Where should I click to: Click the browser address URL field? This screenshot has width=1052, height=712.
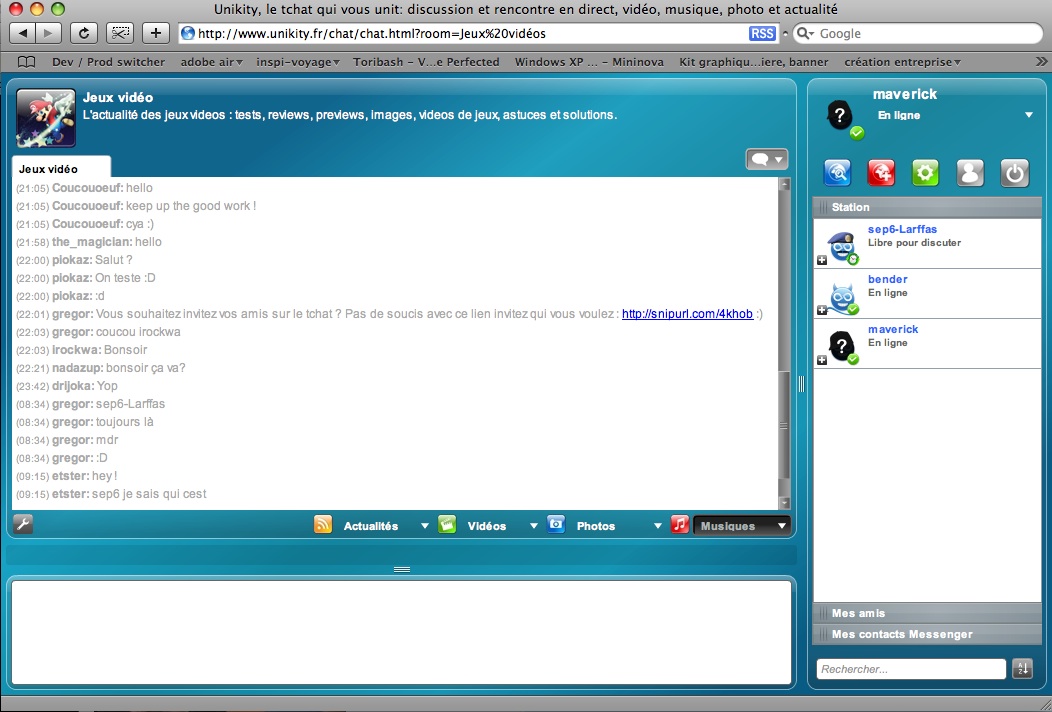point(463,34)
